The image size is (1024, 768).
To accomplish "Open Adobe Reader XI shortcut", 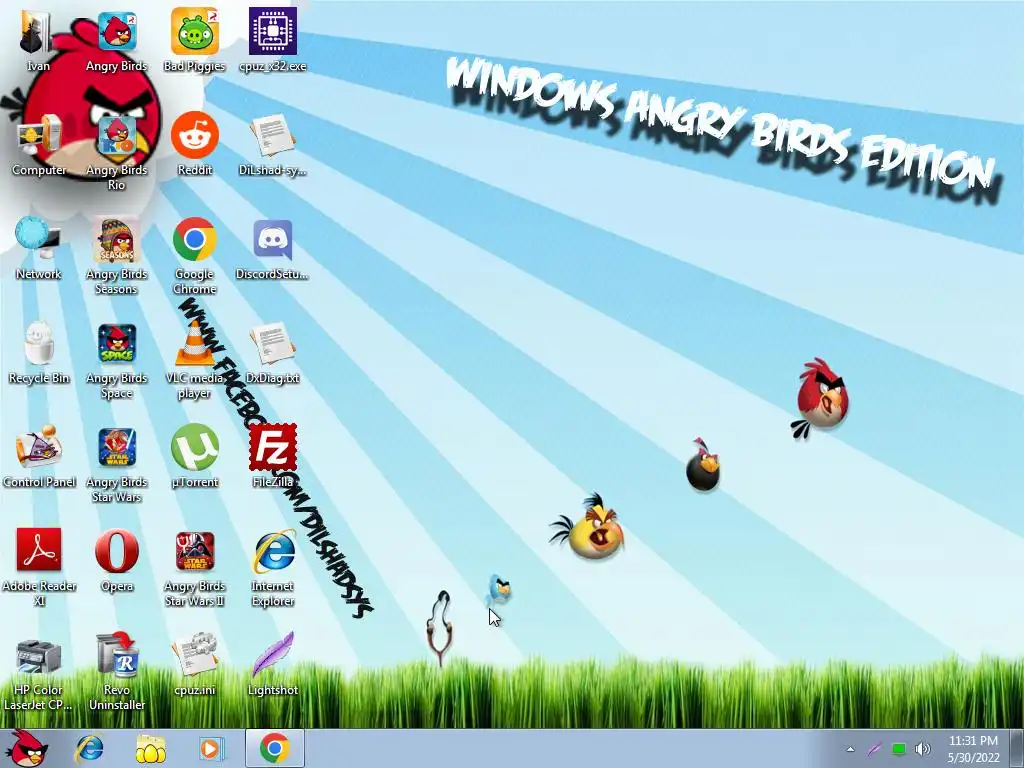I will 39,551.
